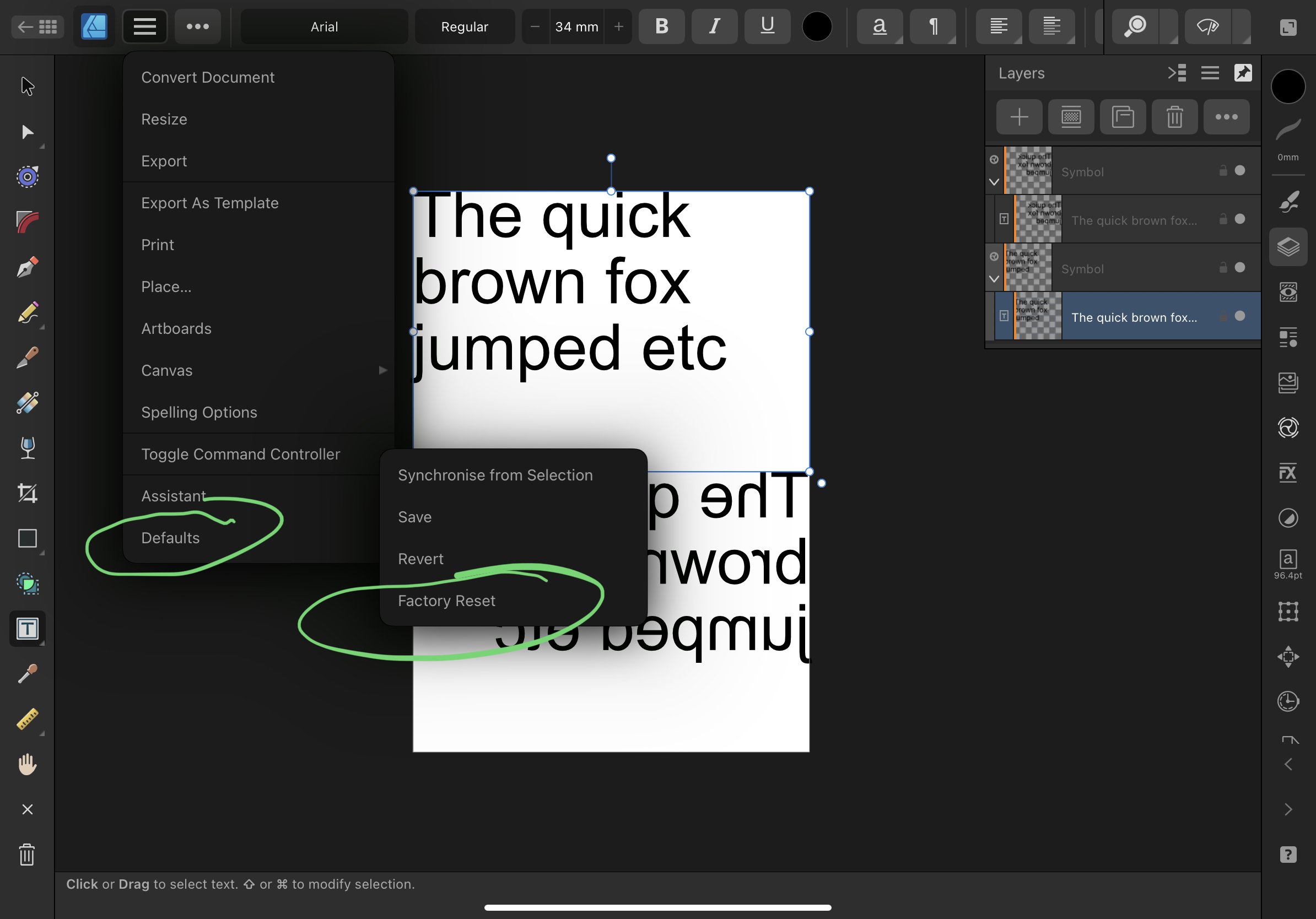Image resolution: width=1316 pixels, height=919 pixels.
Task: Click the deselect X icon
Action: [27, 809]
